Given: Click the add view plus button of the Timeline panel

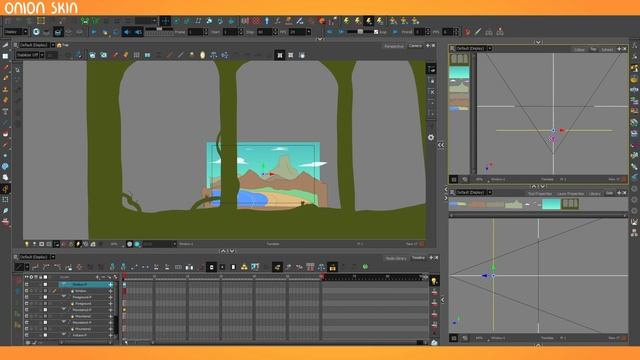Looking at the screenshot, I should pyautogui.click(x=431, y=258).
